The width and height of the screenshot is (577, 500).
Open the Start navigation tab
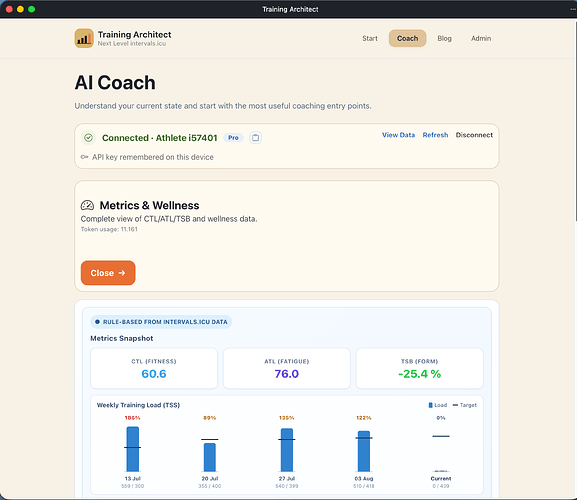(x=370, y=38)
